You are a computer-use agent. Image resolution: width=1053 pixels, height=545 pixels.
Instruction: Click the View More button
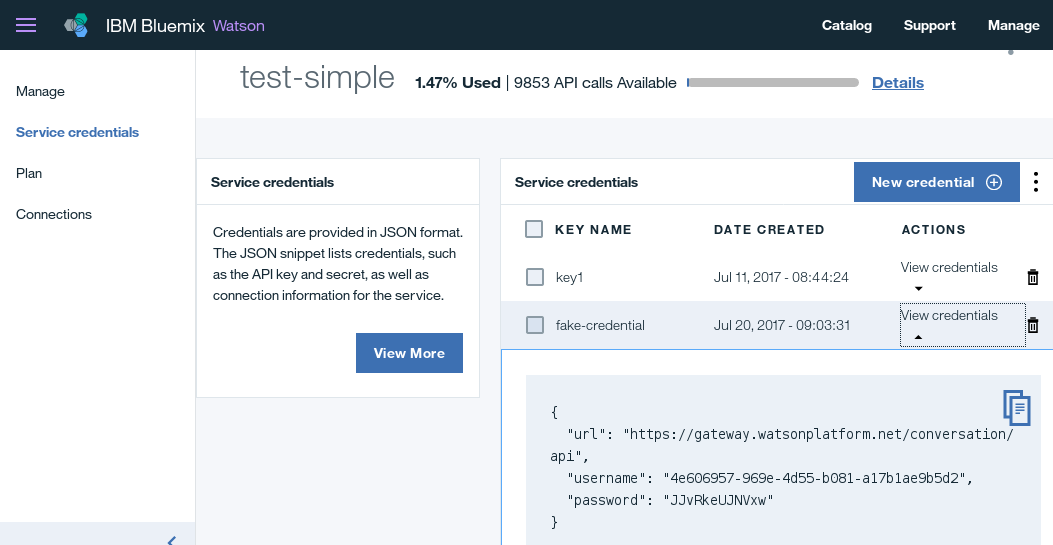(409, 353)
